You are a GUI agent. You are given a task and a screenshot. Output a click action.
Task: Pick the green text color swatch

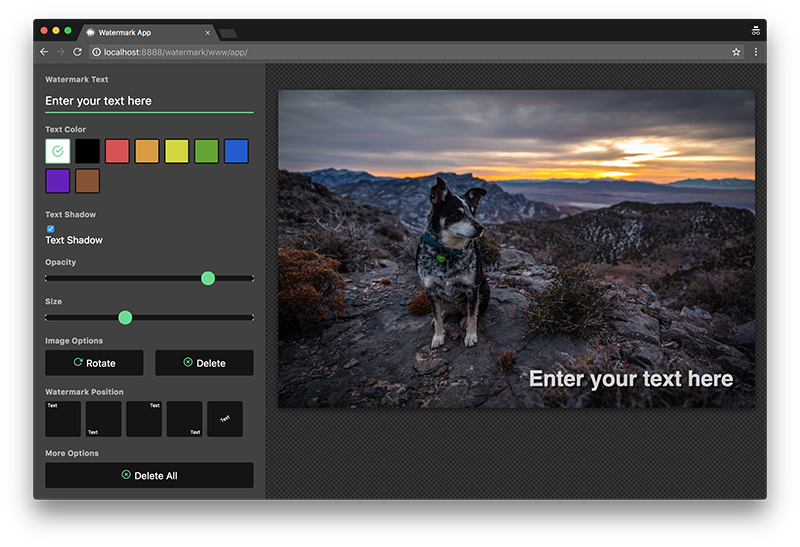tap(207, 151)
